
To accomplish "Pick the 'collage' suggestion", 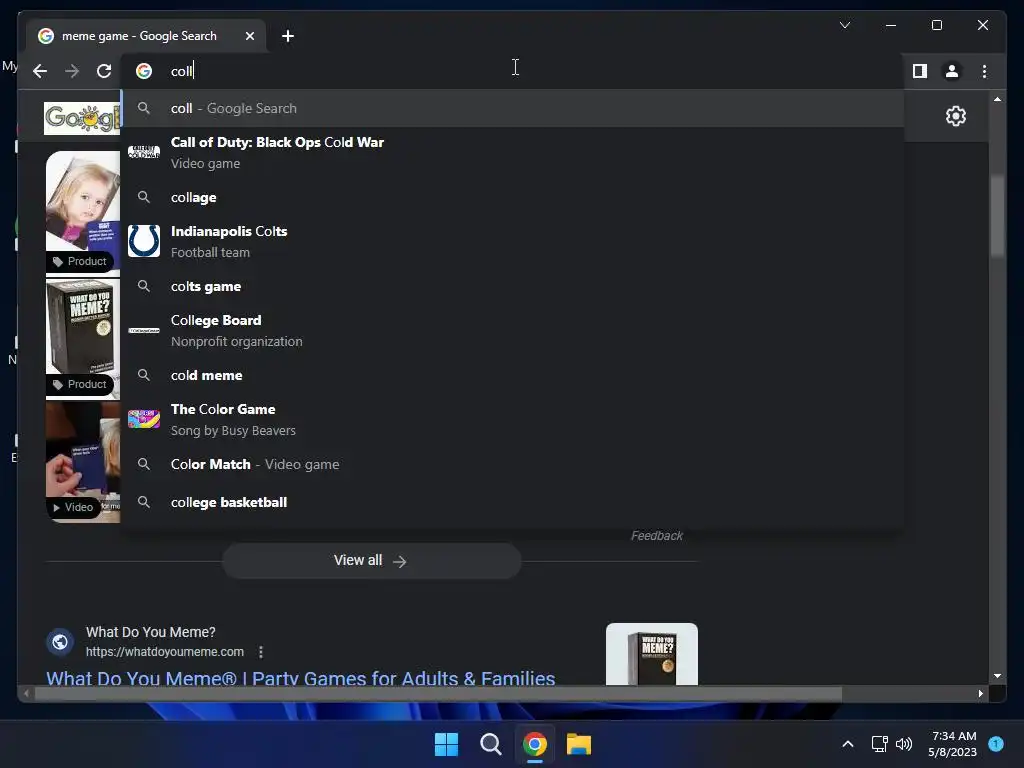I will tap(513, 197).
